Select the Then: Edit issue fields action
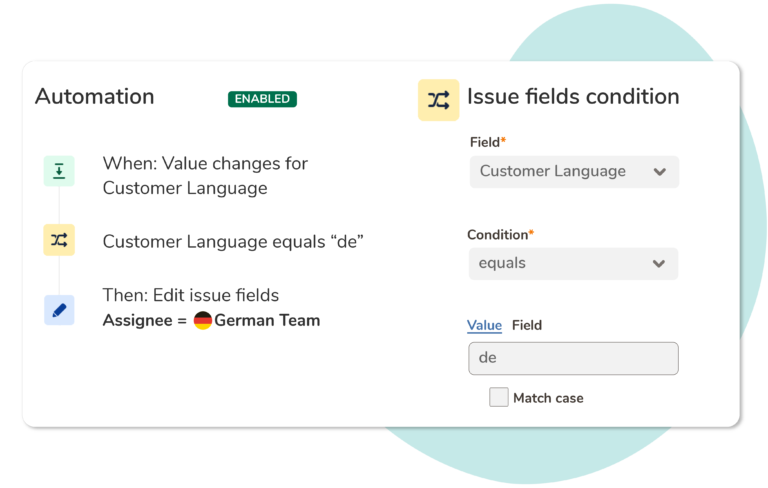 pos(190,295)
